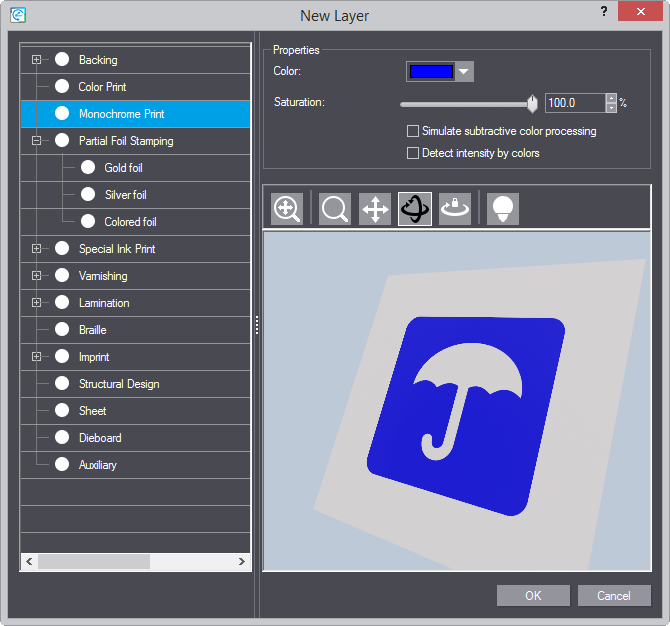
Task: Expand the Special Ink Print node
Action: [x=37, y=248]
